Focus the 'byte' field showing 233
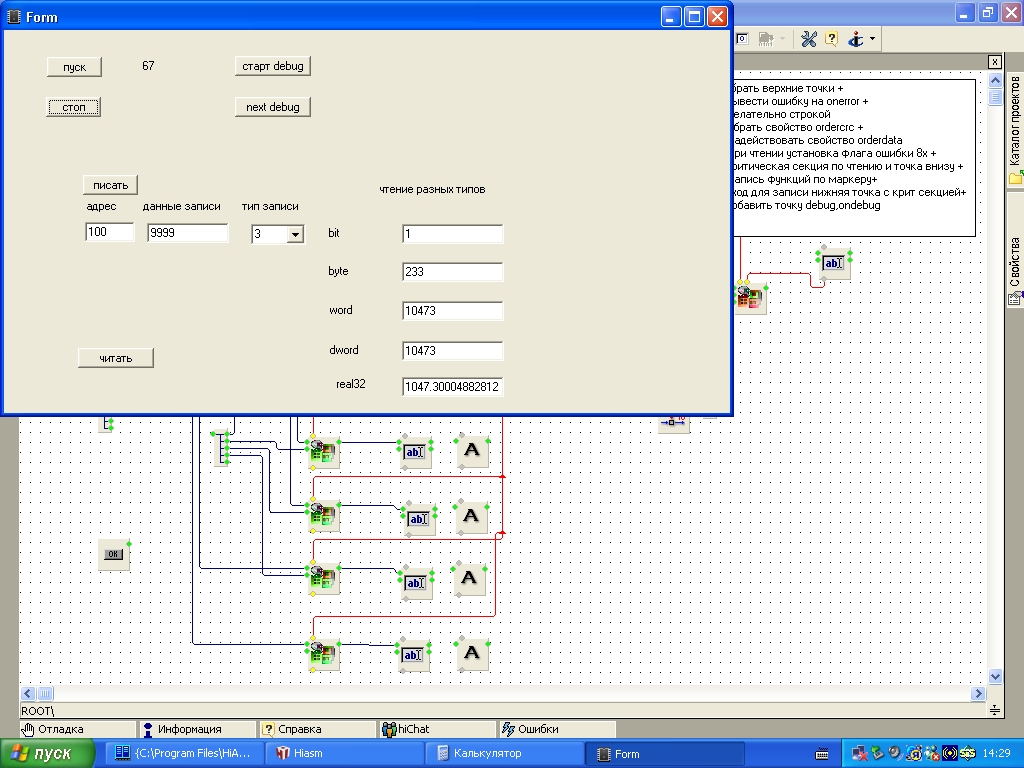Viewport: 1024px width, 768px height. click(453, 272)
